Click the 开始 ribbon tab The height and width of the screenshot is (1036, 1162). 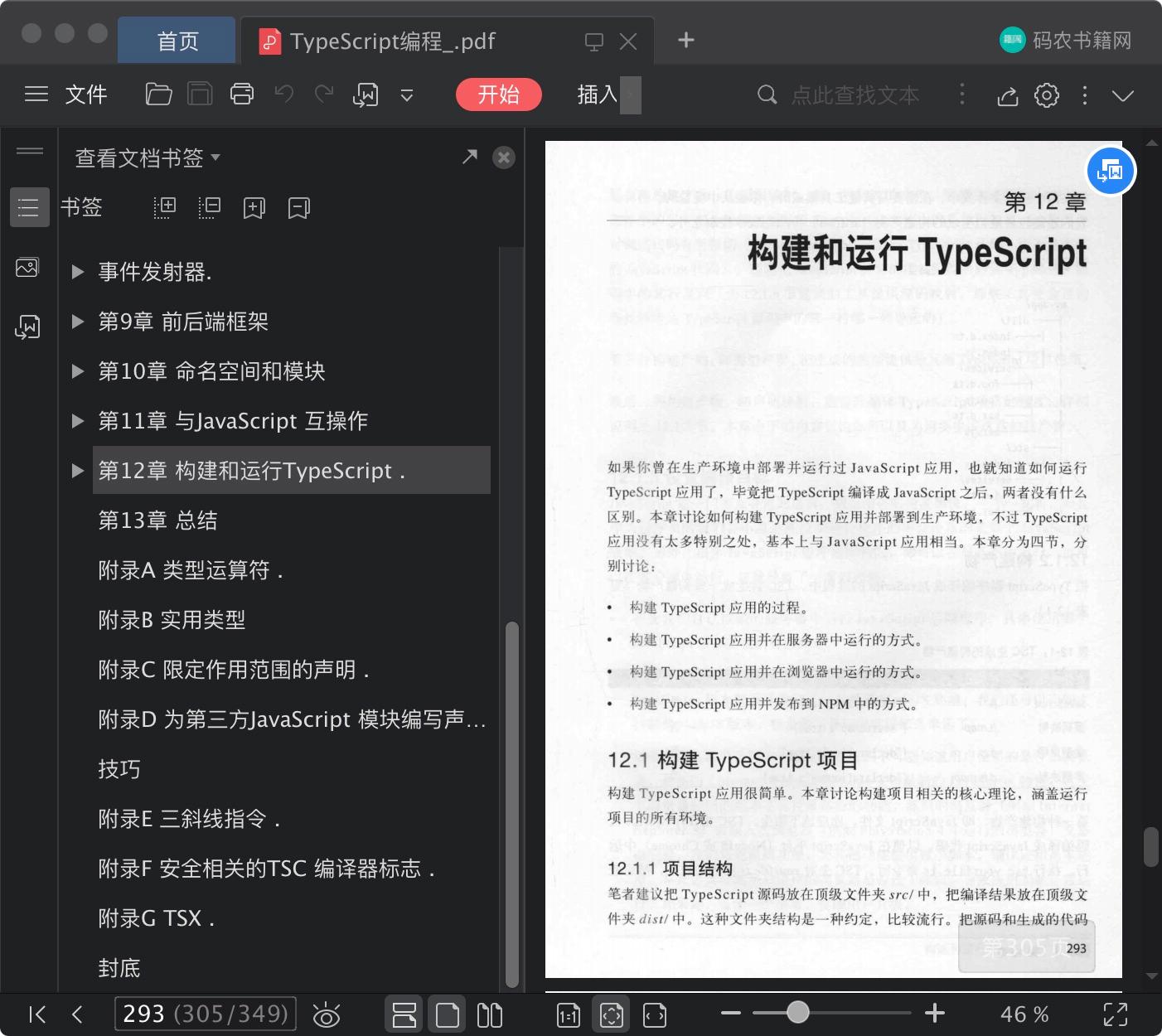point(498,94)
